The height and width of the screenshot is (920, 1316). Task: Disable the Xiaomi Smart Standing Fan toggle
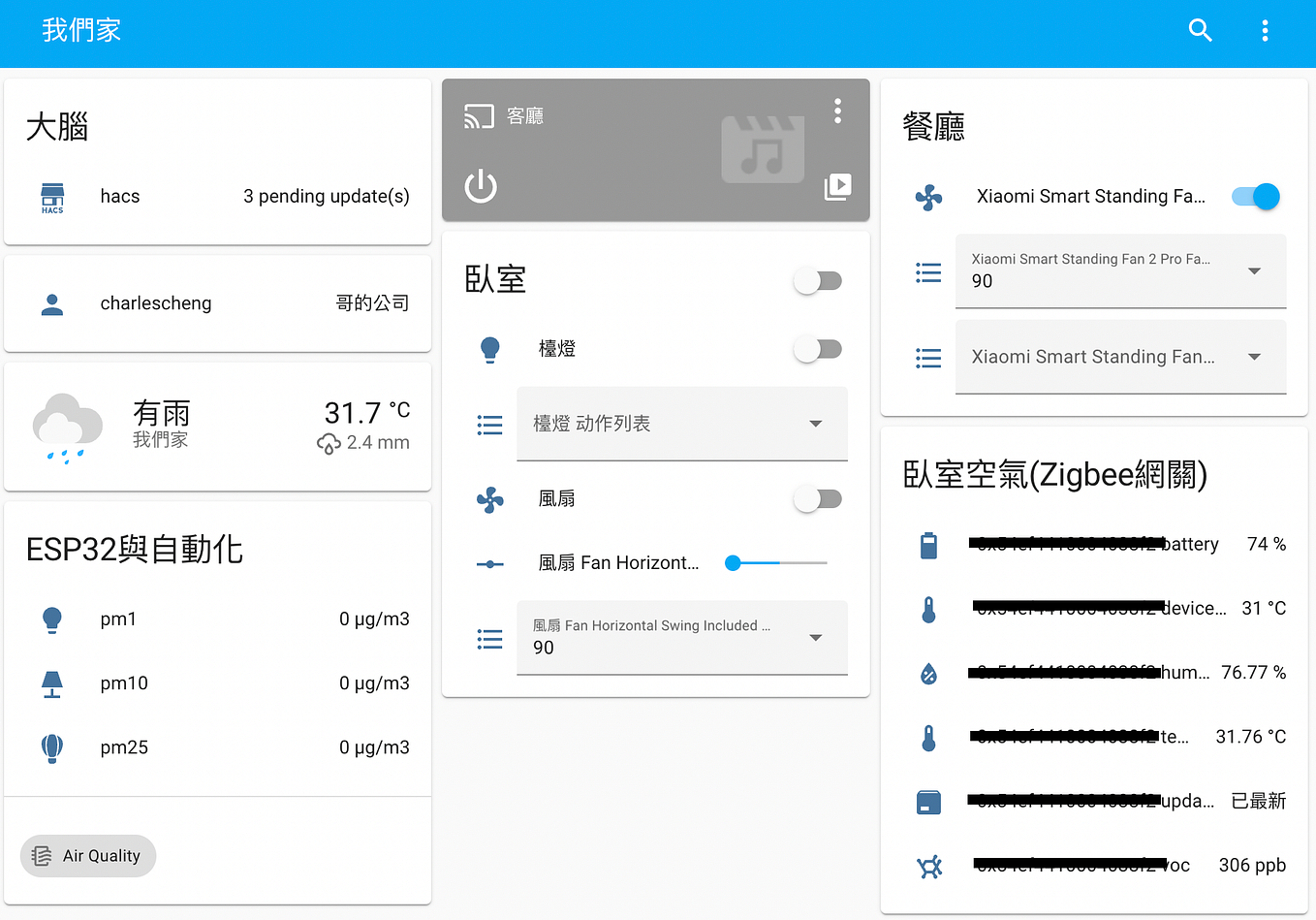click(x=1255, y=196)
